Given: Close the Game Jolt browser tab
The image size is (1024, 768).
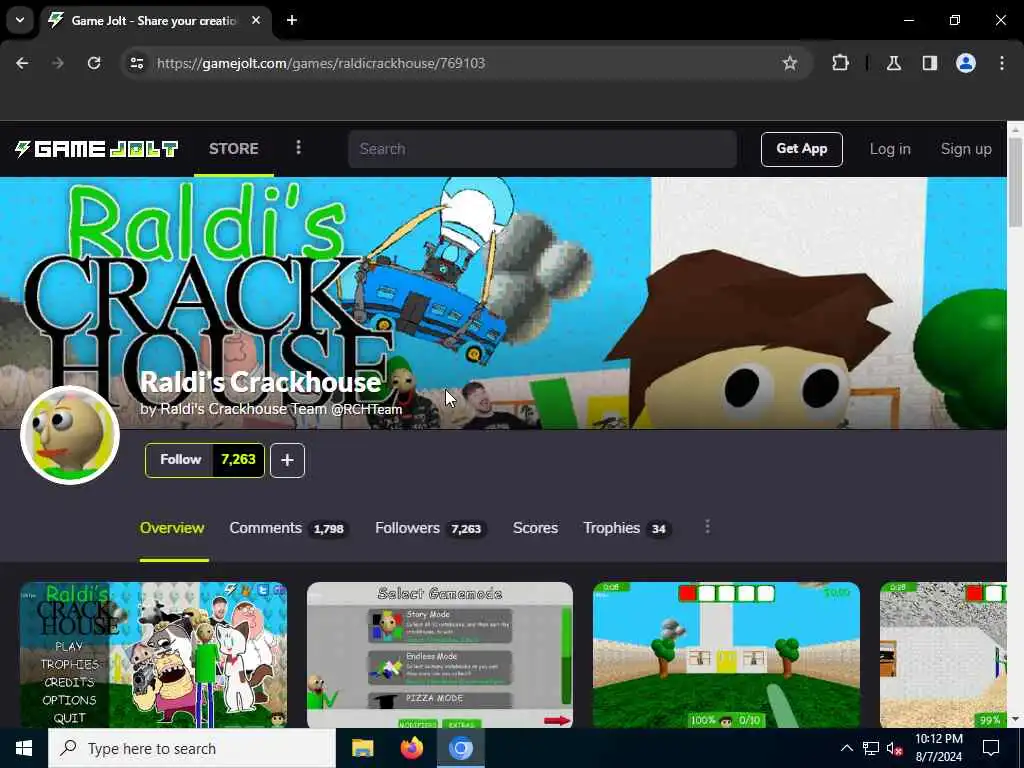Looking at the screenshot, I should click(x=256, y=20).
